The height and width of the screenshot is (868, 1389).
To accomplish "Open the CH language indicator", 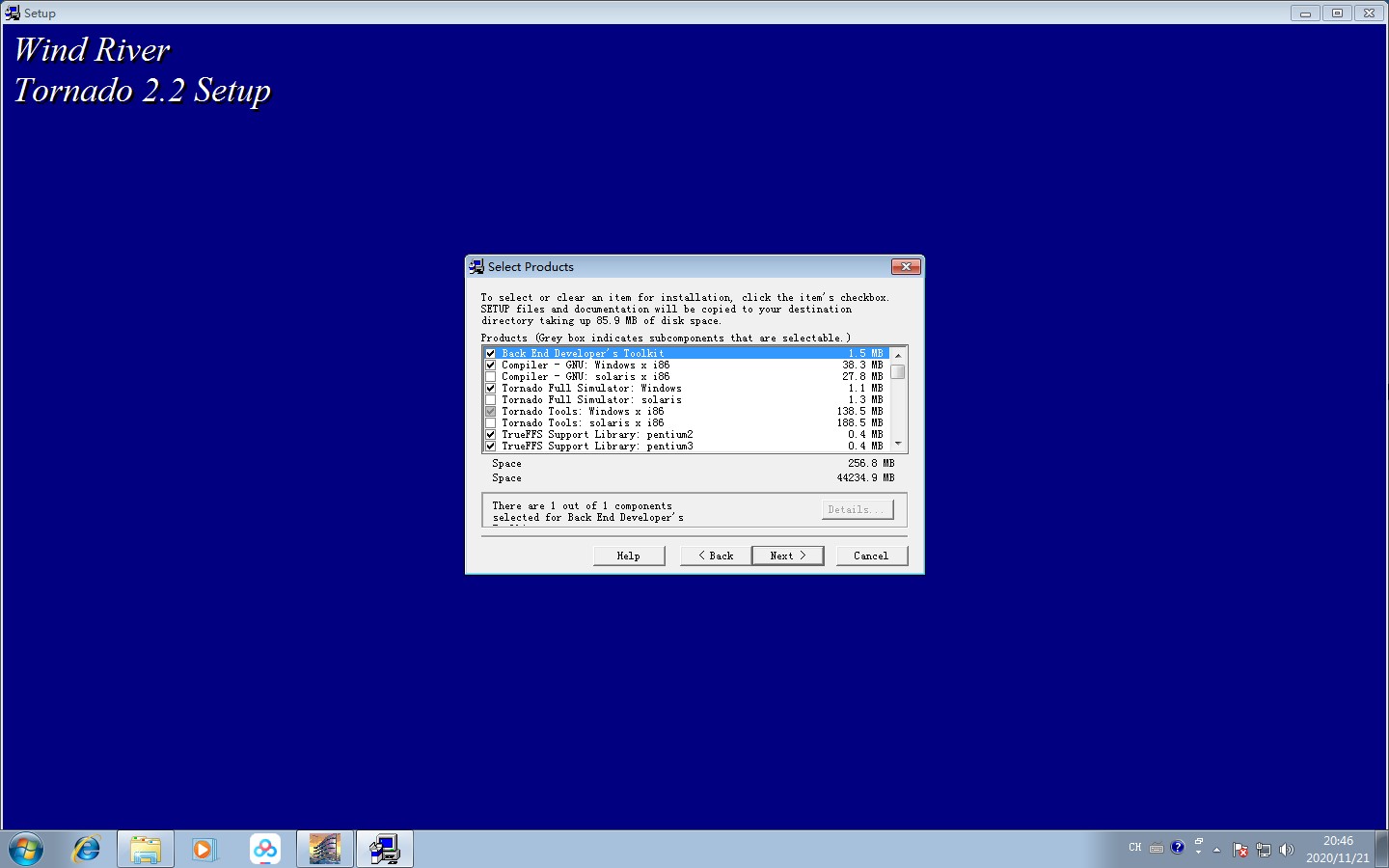I will (1134, 848).
